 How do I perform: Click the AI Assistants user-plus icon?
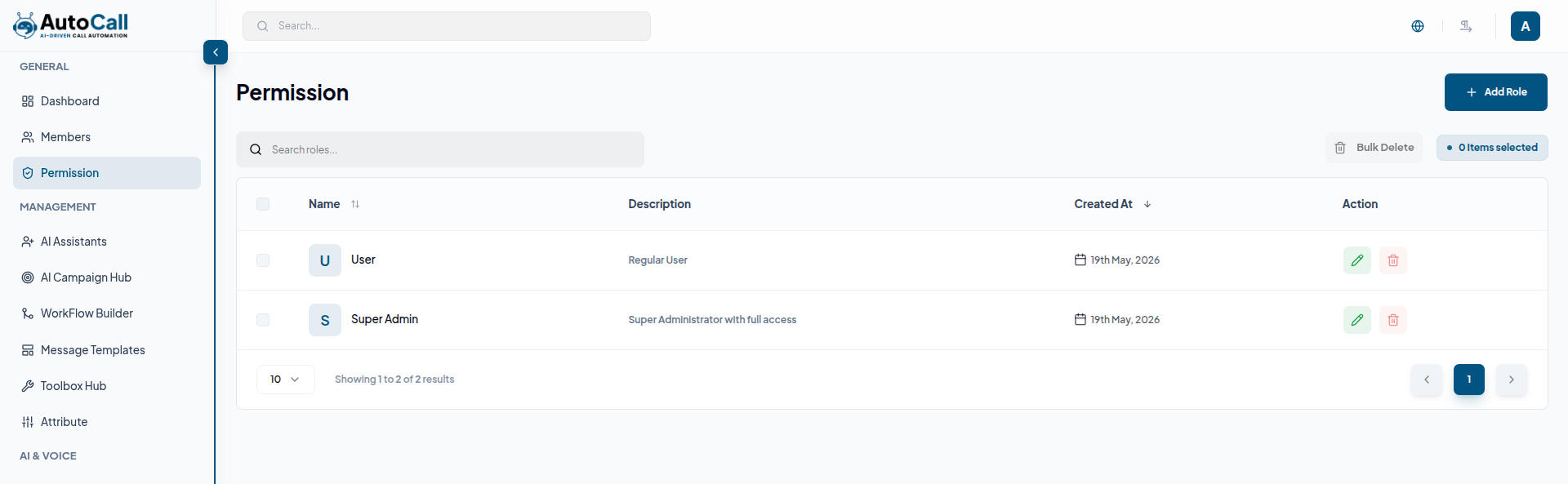[x=28, y=242]
